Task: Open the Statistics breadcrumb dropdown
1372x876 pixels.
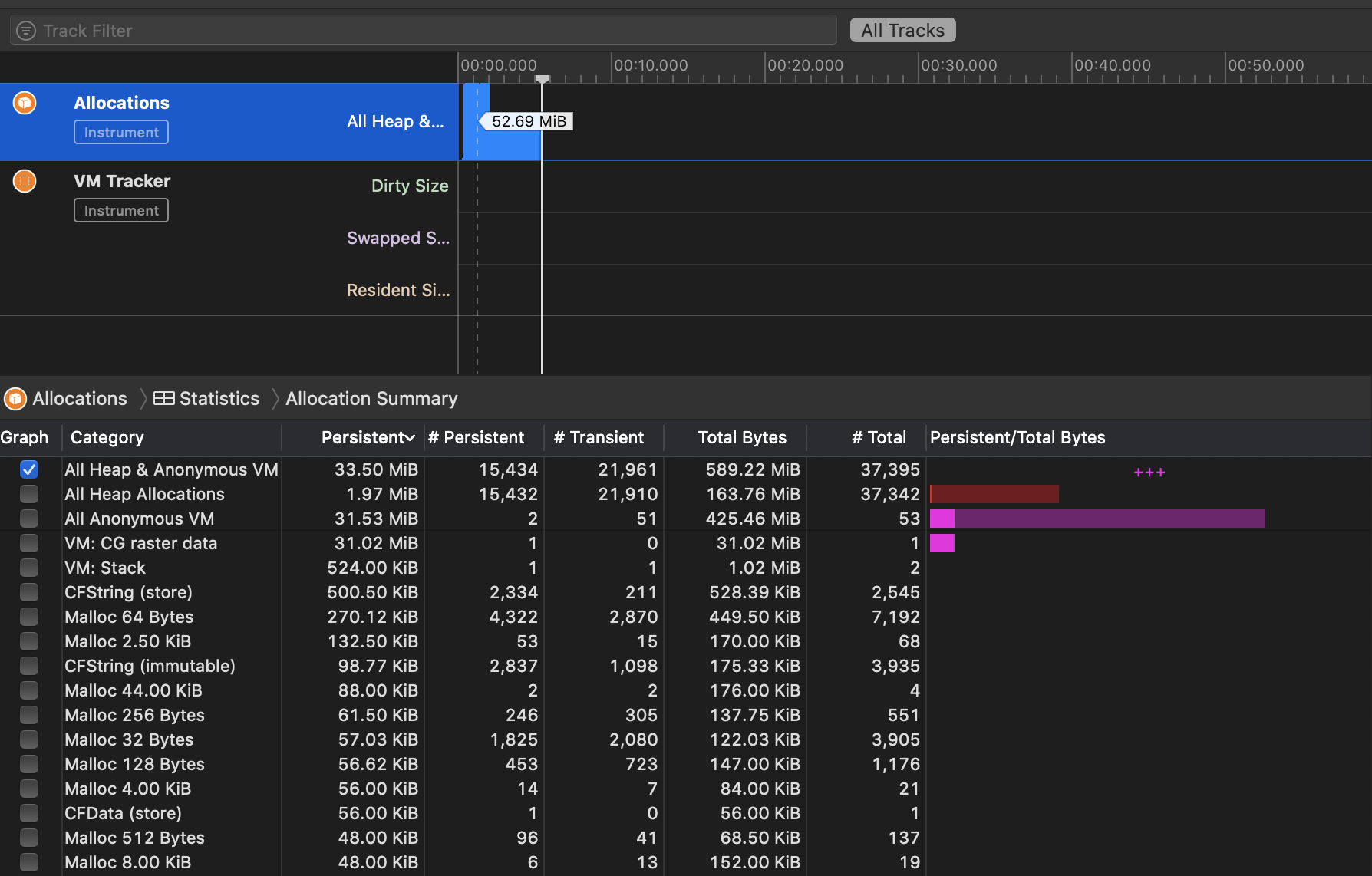Action: point(219,399)
